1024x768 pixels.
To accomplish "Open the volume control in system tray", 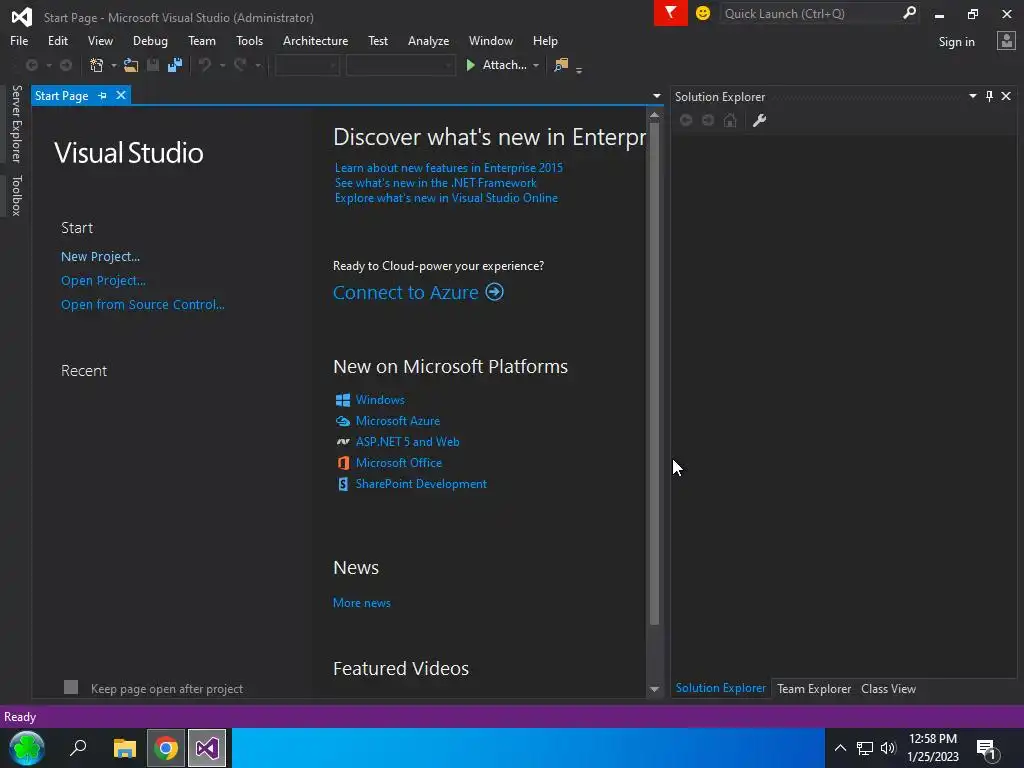I will point(888,748).
